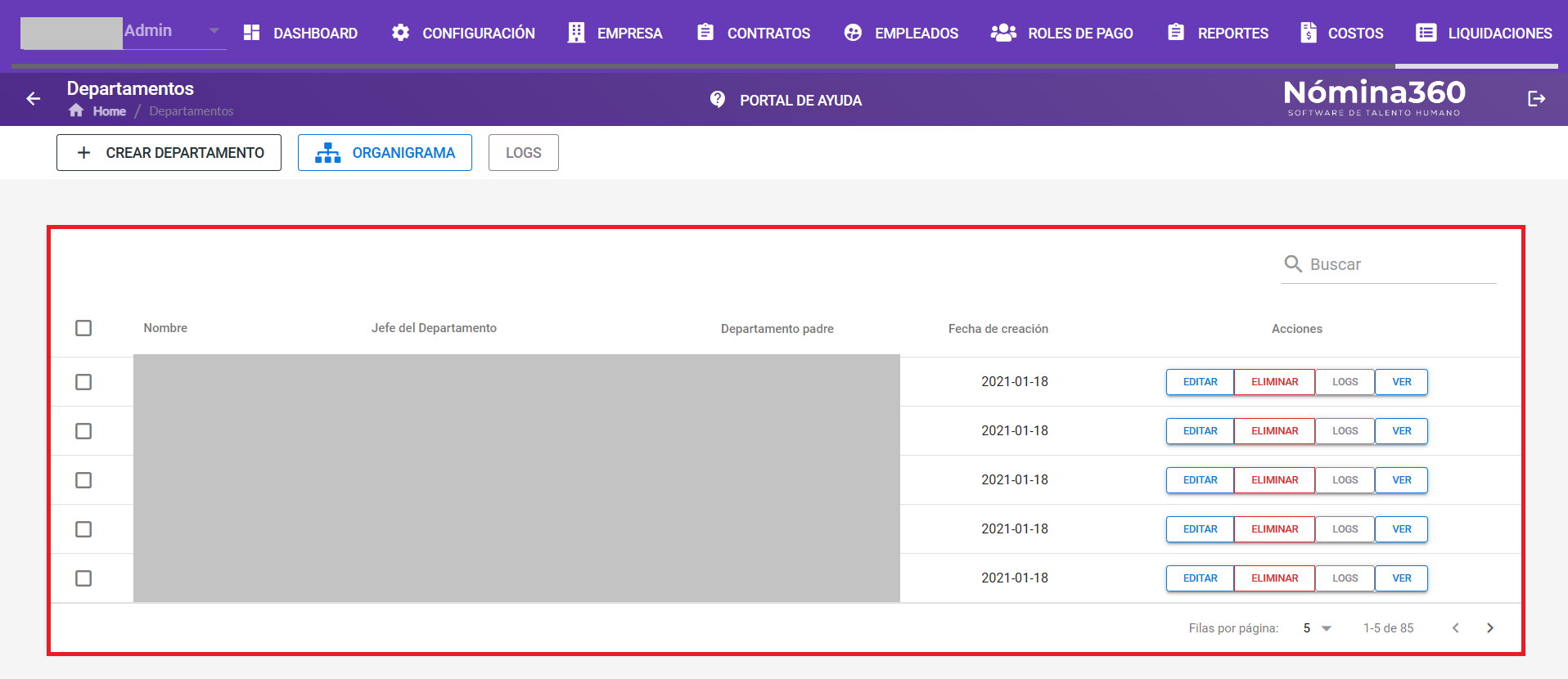
Task: Click the LOGS button beside Organigrama
Action: click(x=524, y=153)
